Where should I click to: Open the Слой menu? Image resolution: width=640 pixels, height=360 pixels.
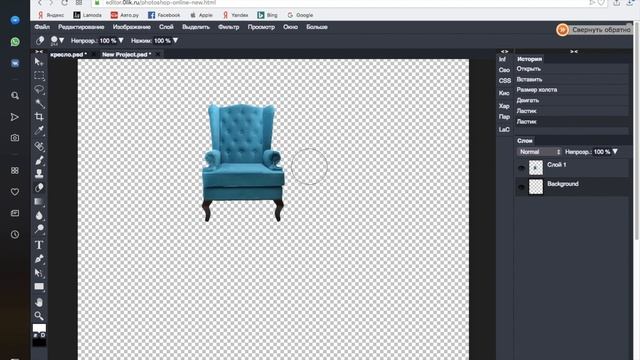pyautogui.click(x=166, y=27)
